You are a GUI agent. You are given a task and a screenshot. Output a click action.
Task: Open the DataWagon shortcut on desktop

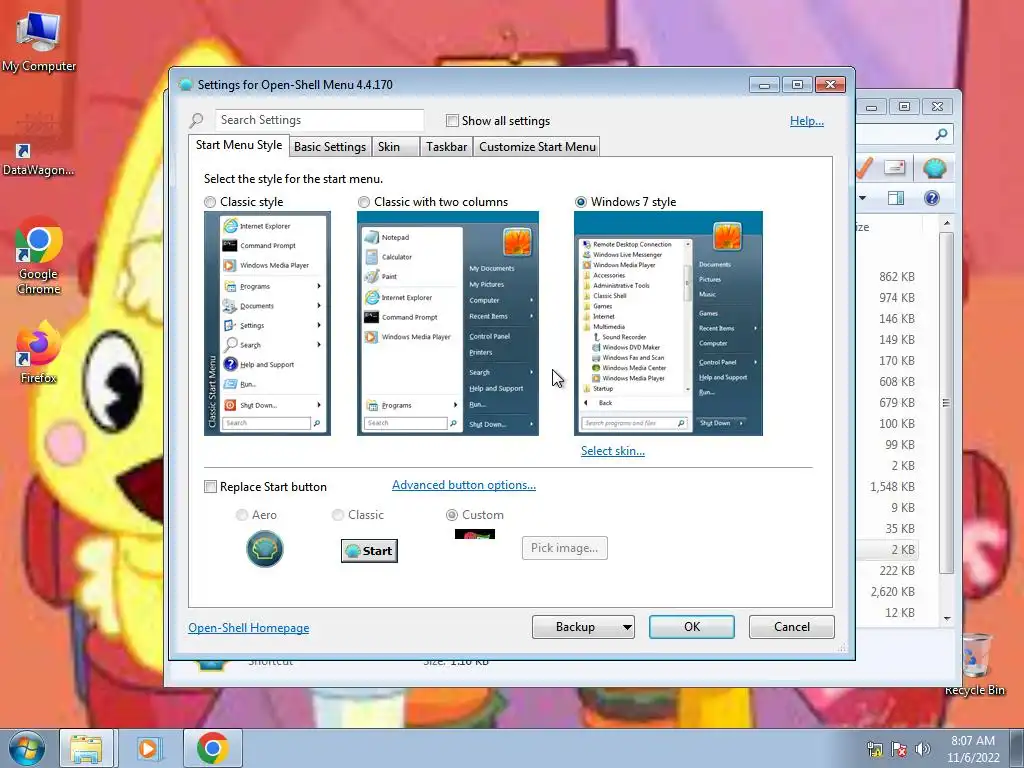[x=37, y=160]
